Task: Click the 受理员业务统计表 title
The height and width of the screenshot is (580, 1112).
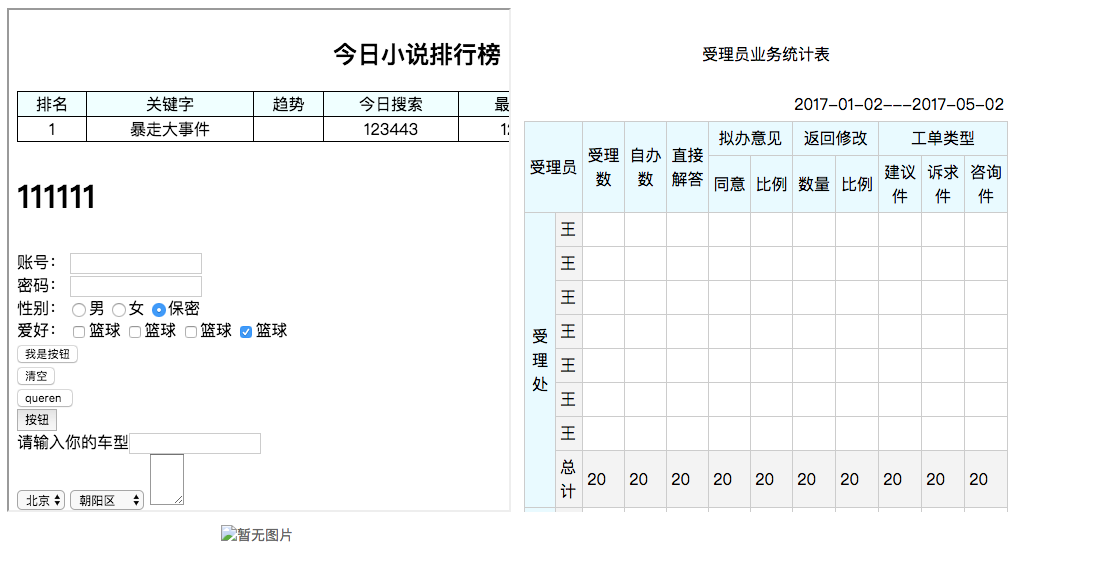Action: pos(766,55)
